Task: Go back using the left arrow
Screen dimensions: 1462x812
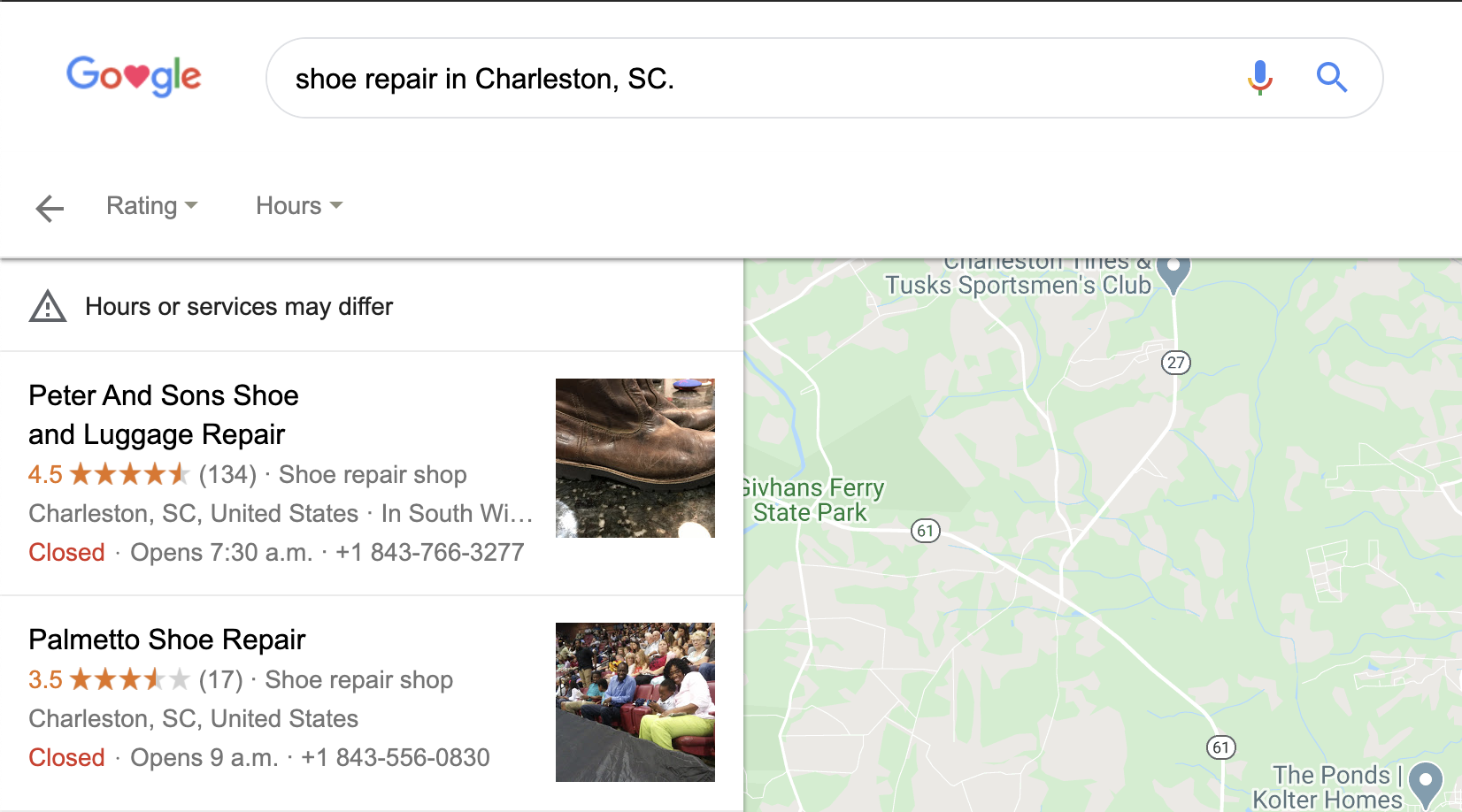Action: point(50,208)
